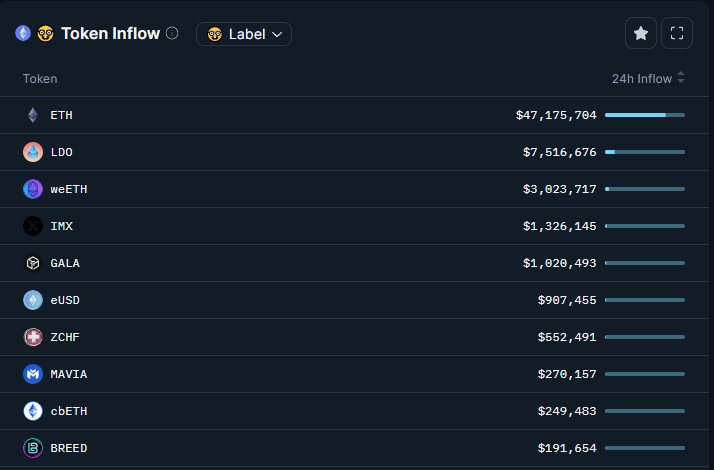Expand the panel to fullscreen
714x470 pixels.
point(677,33)
